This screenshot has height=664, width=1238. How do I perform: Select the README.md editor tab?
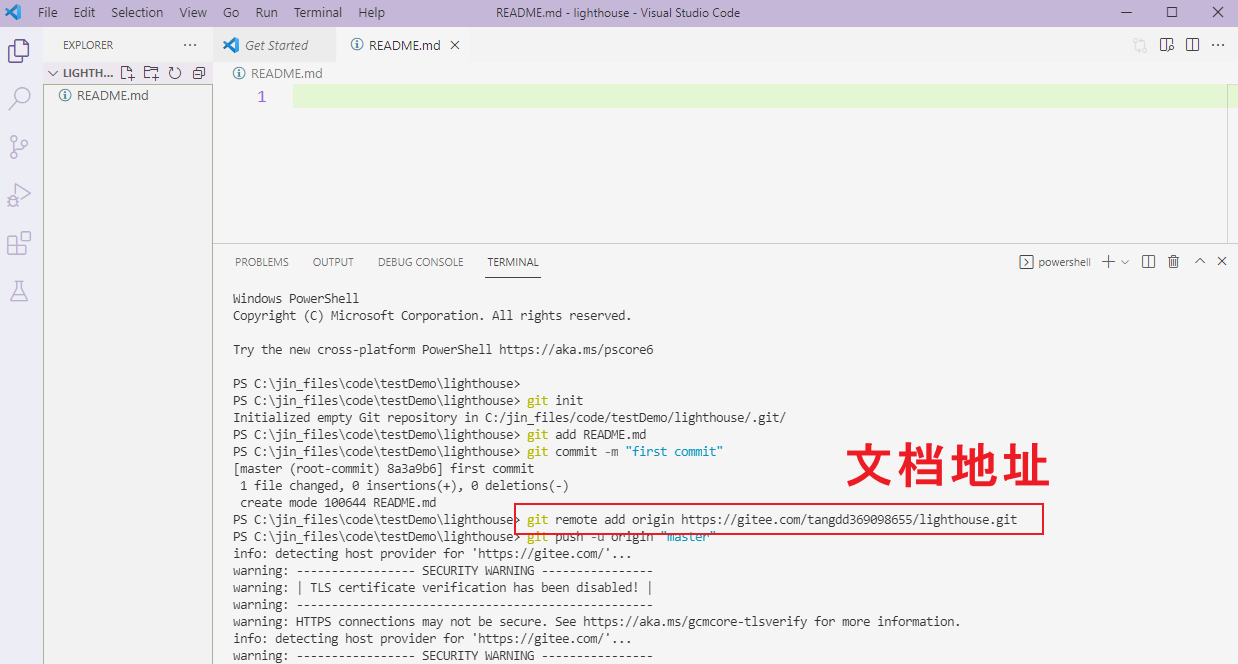click(404, 45)
